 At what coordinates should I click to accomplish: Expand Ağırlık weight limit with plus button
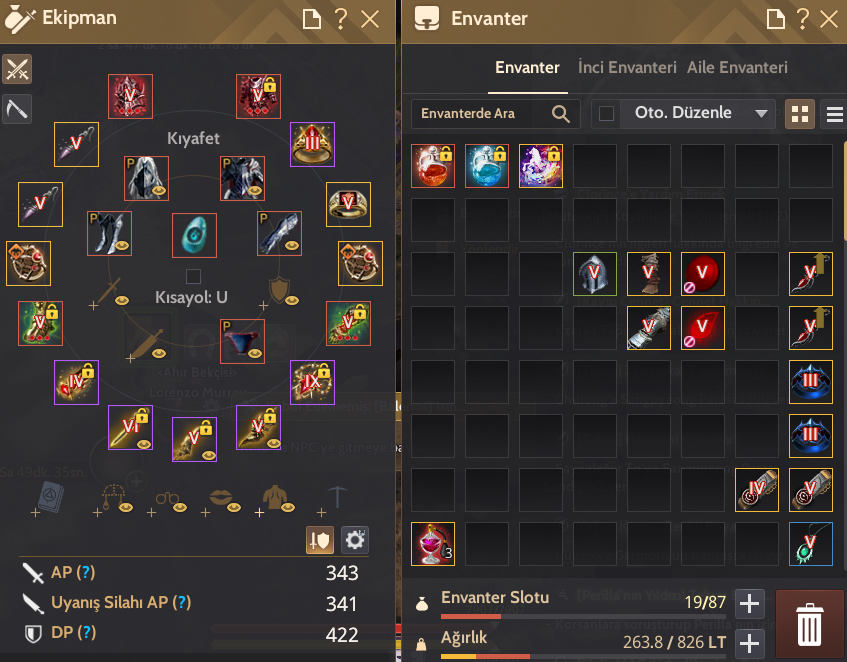[x=749, y=644]
